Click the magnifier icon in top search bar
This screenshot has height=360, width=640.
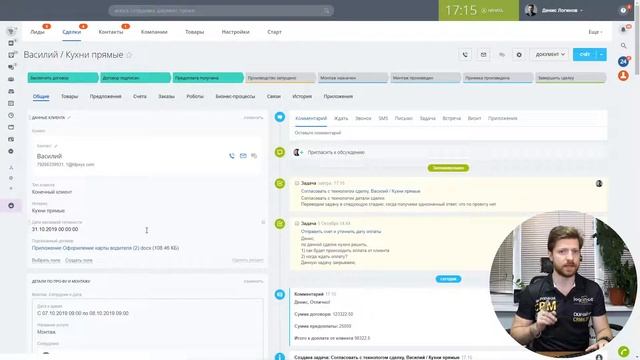tap(327, 11)
